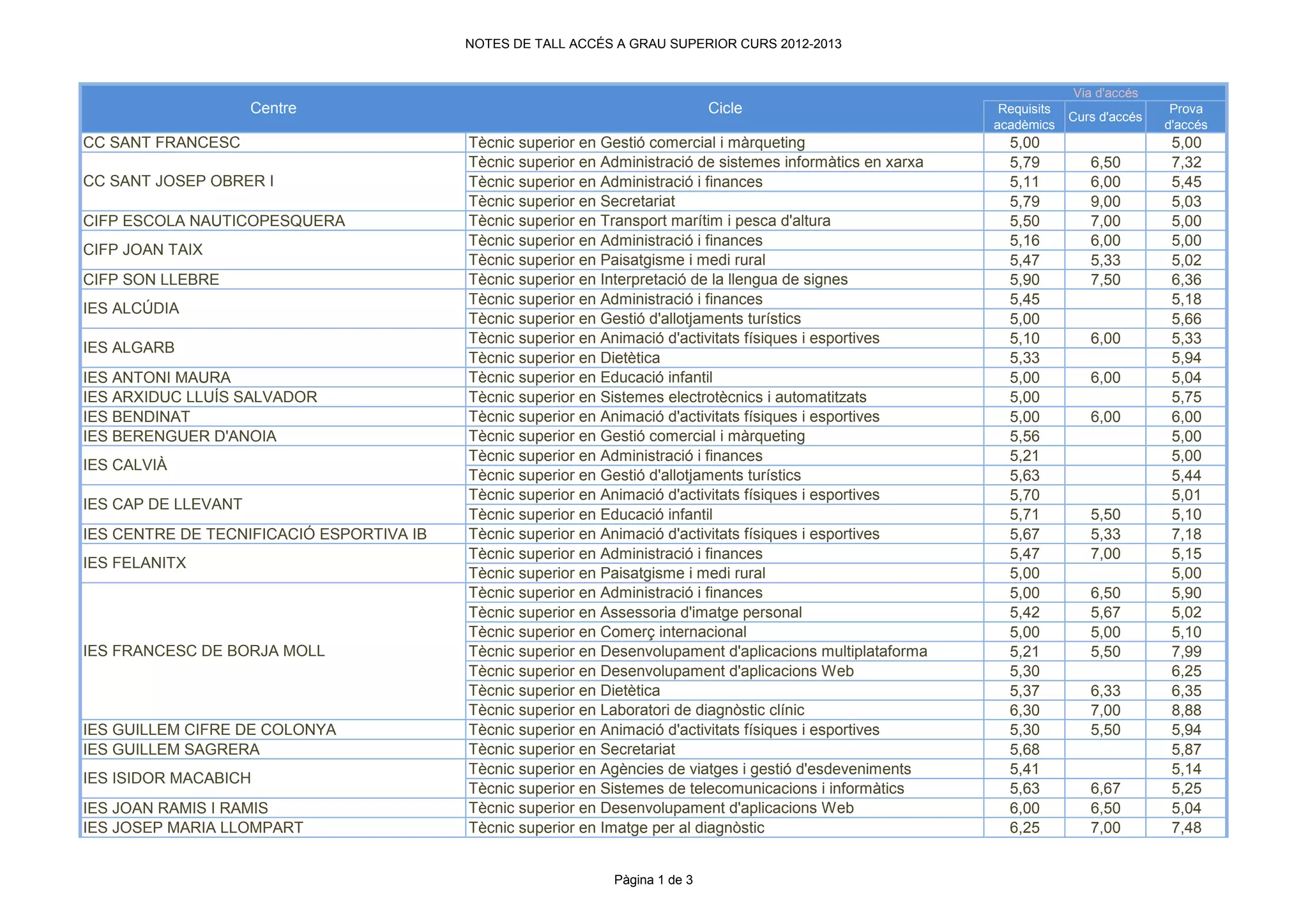1308x924 pixels.
Task: Click the IES GUILLEM SAGRERA centre cell
Action: pos(171,749)
